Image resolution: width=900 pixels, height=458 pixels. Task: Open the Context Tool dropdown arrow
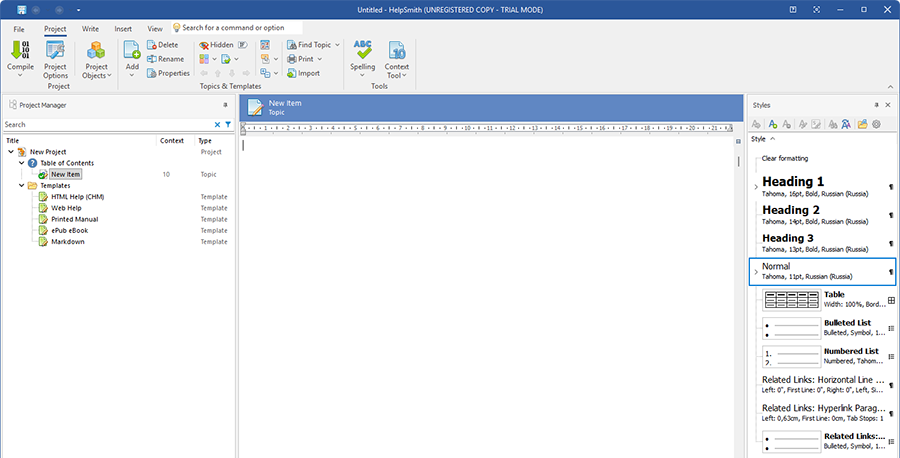tap(404, 75)
